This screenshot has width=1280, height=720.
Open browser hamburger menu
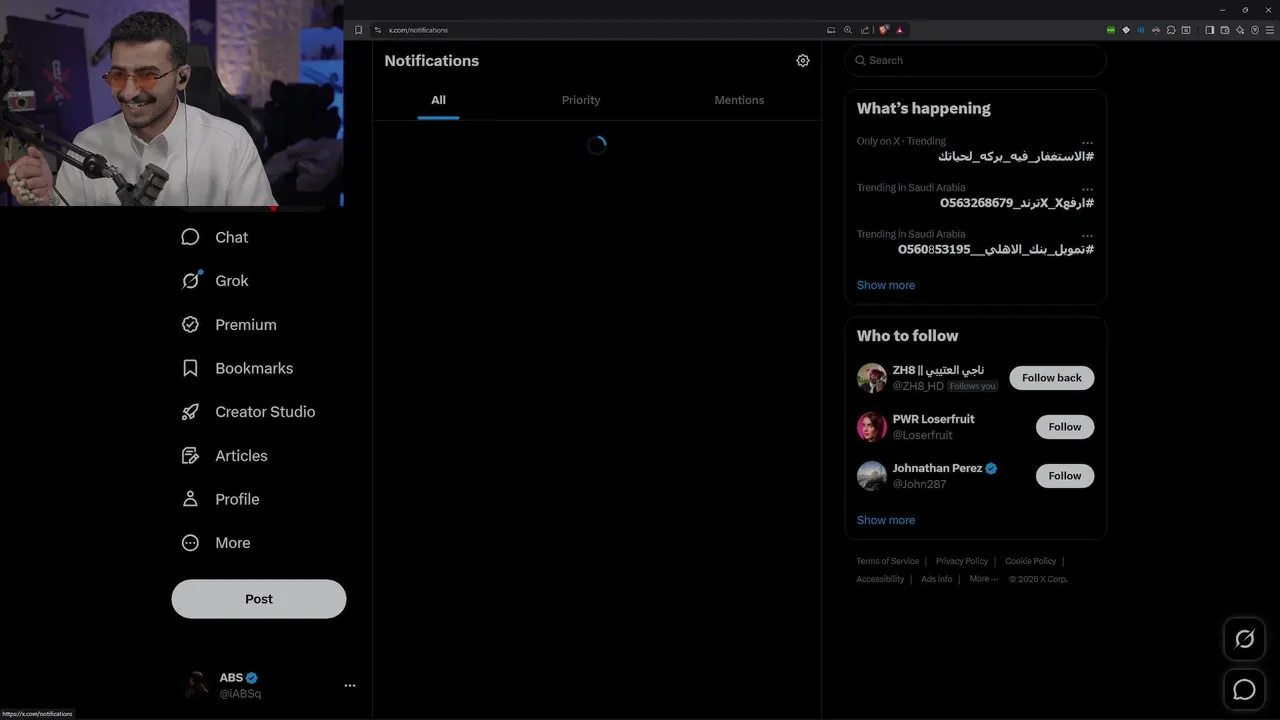tap(1270, 30)
